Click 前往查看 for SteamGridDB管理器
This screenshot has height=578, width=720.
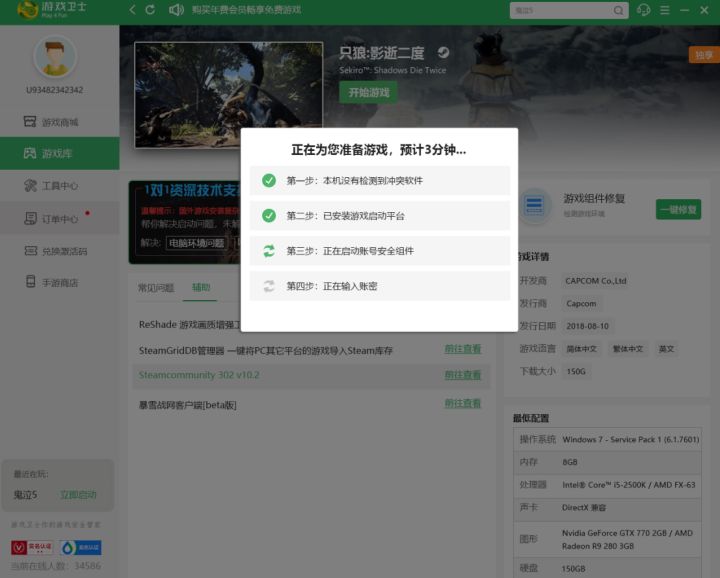coord(462,349)
